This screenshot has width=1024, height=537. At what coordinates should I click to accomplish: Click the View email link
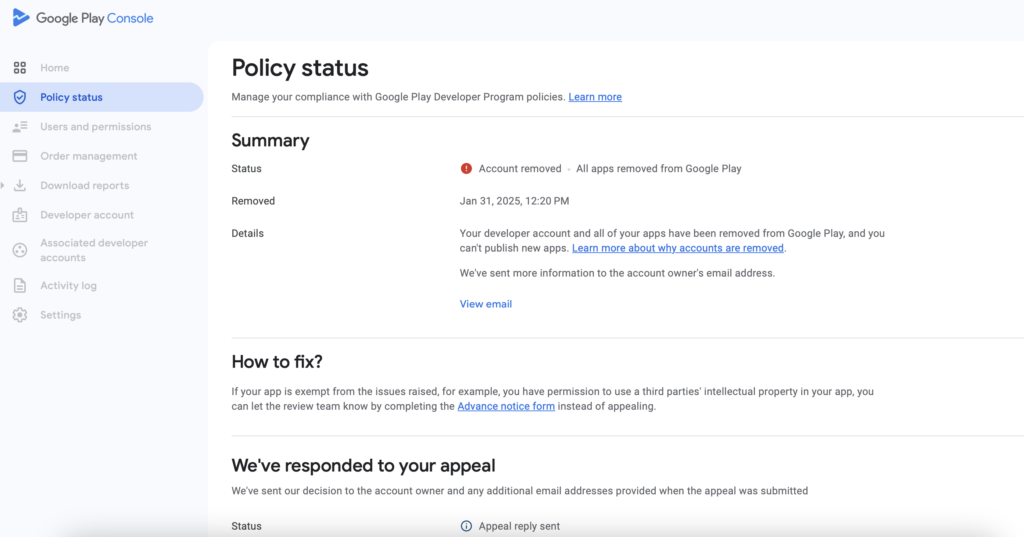486,304
